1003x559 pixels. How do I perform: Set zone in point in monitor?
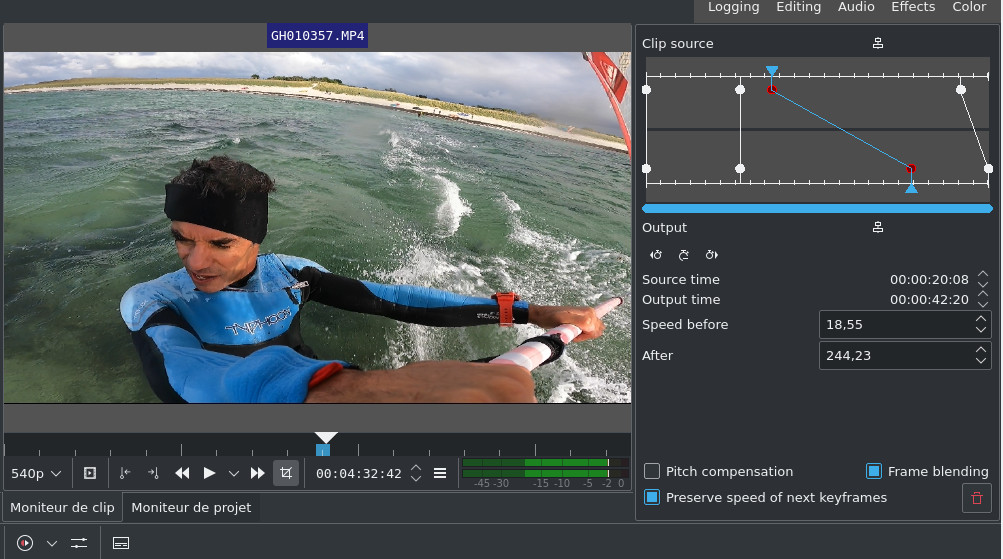(125, 473)
